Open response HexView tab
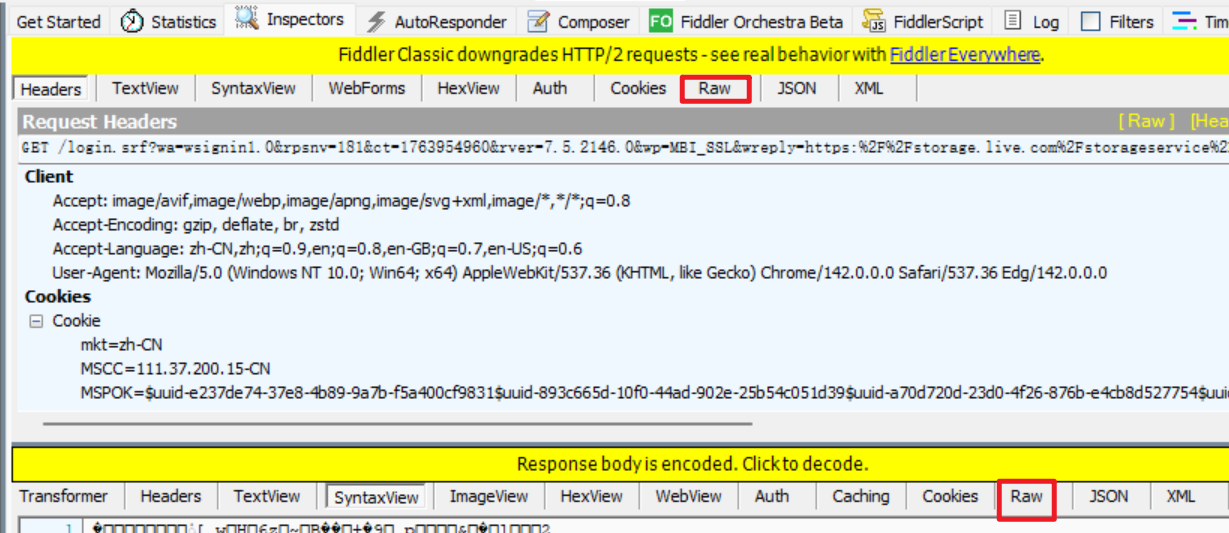 591,496
